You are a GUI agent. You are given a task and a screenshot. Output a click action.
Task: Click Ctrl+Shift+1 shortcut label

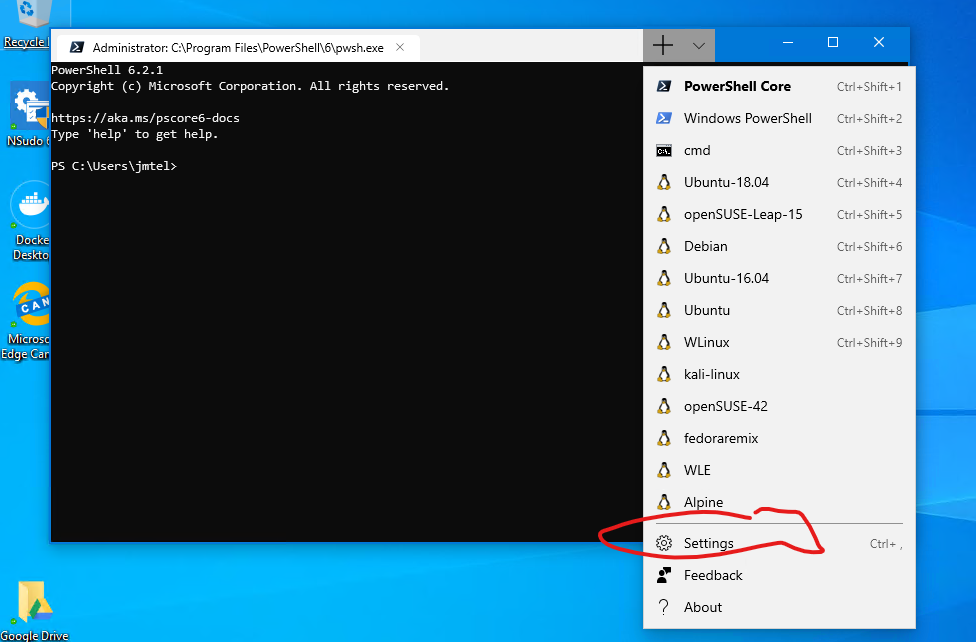tap(869, 87)
